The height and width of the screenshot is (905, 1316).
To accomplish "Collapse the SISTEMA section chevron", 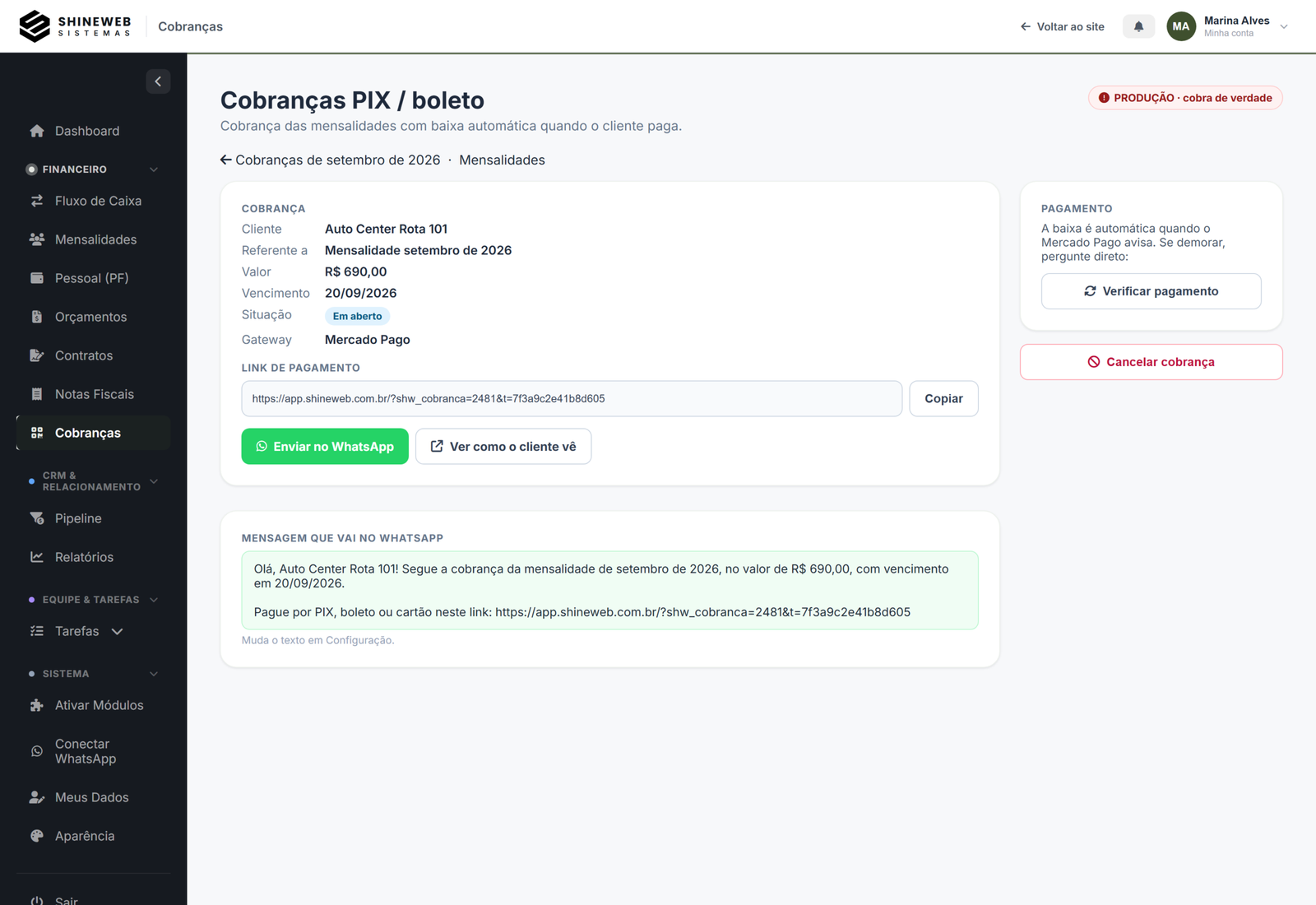I will [x=154, y=674].
